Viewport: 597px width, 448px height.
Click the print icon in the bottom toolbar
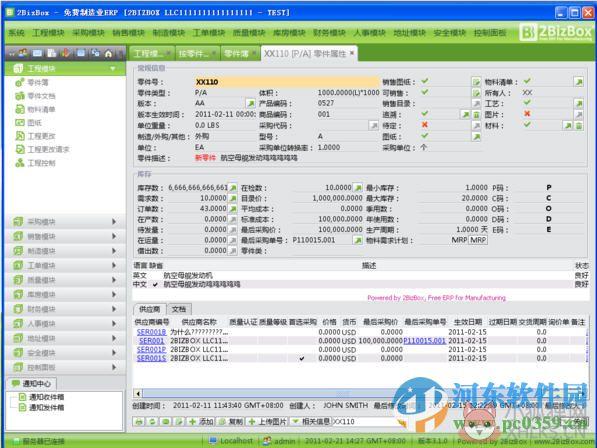[139, 422]
